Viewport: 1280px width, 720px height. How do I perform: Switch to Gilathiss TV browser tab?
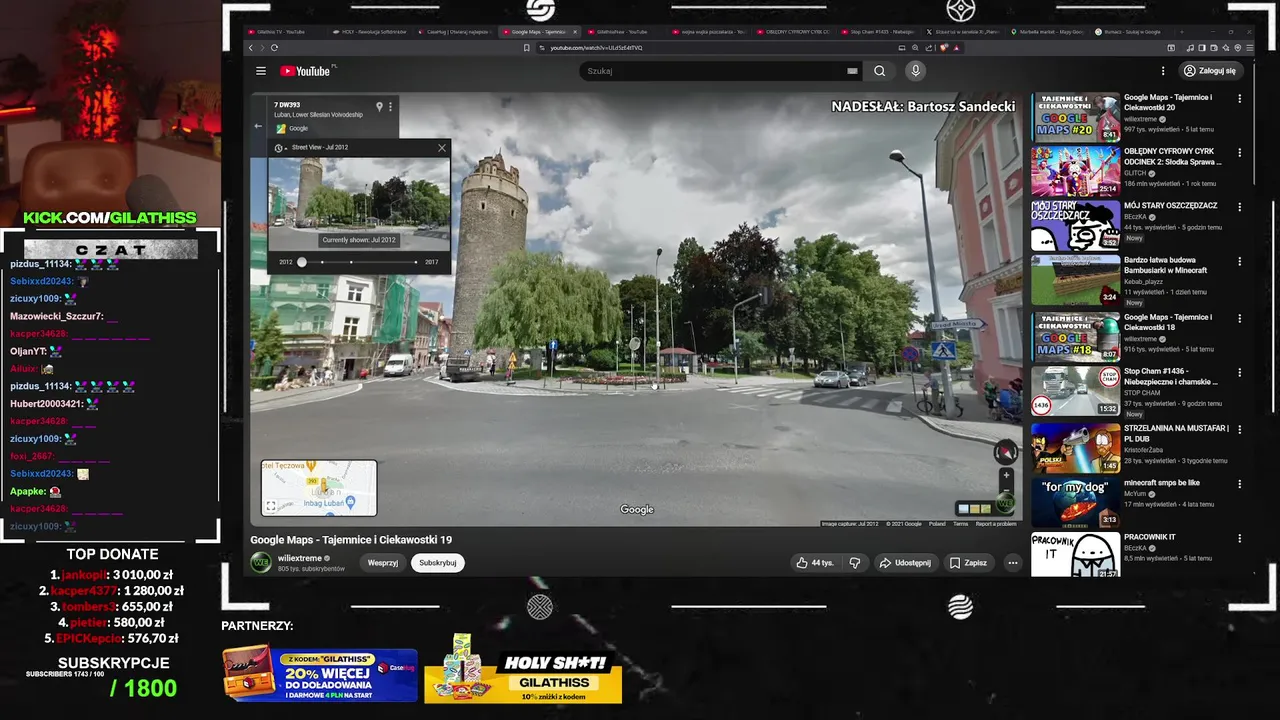coord(281,32)
